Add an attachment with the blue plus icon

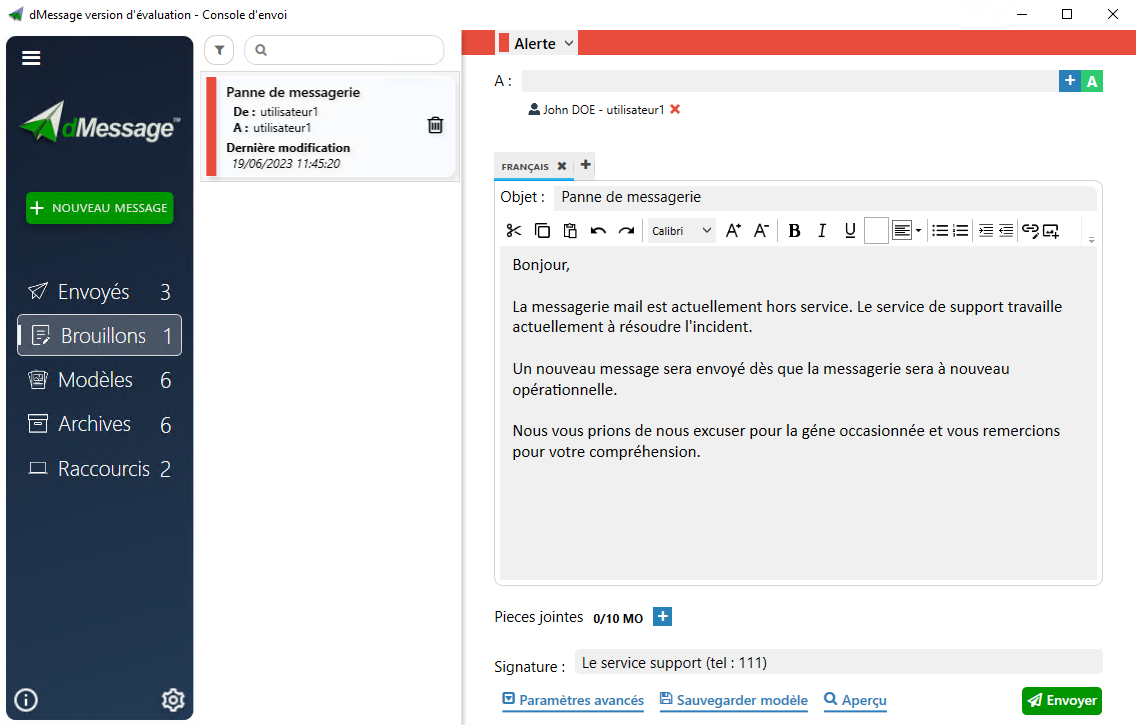[x=662, y=617]
